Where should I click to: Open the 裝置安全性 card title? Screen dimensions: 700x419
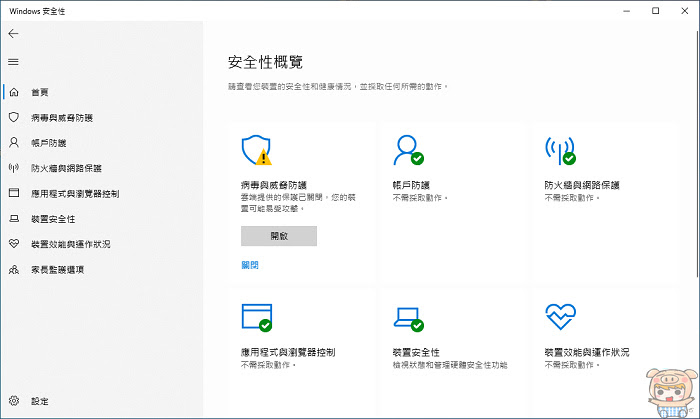tap(416, 352)
